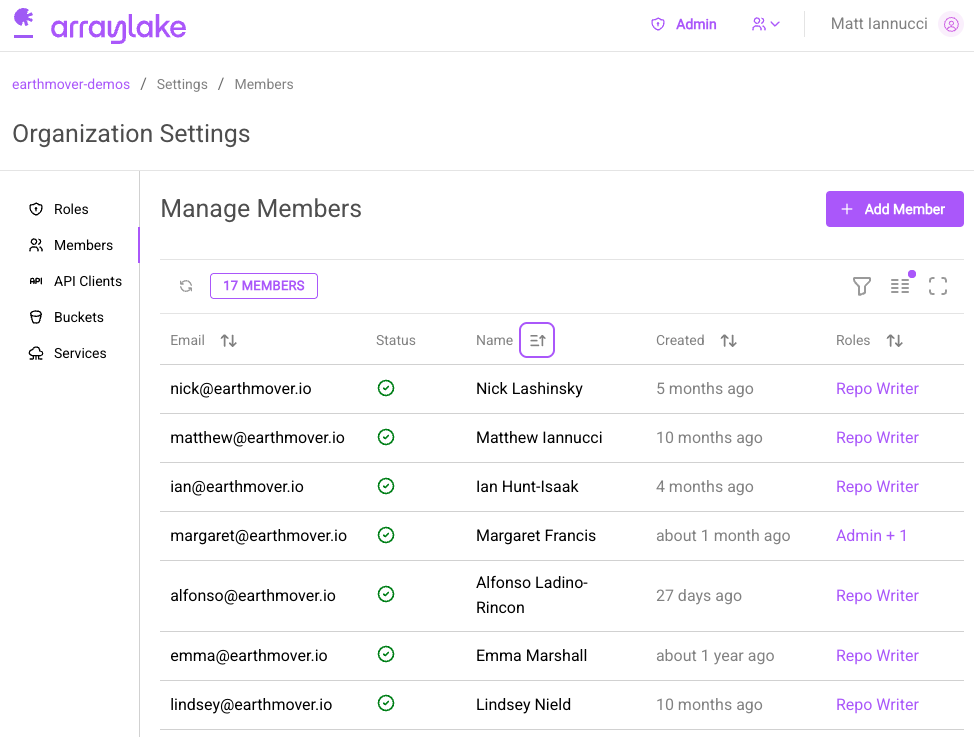The width and height of the screenshot is (974, 737).
Task: Click the 'about 1 year ago' cell
Action: point(715,656)
